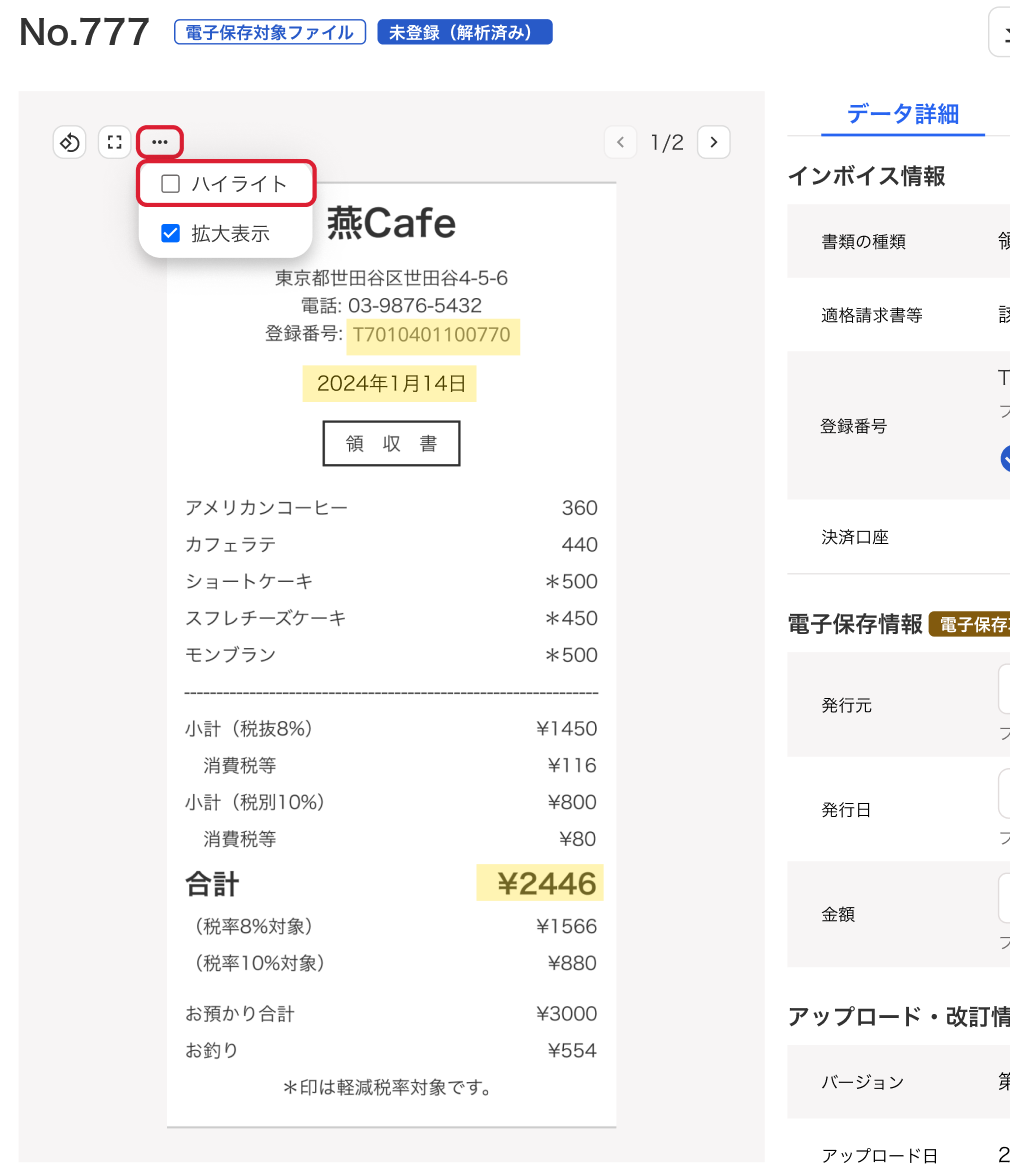Select the highlighted total ¥2446

[540, 883]
